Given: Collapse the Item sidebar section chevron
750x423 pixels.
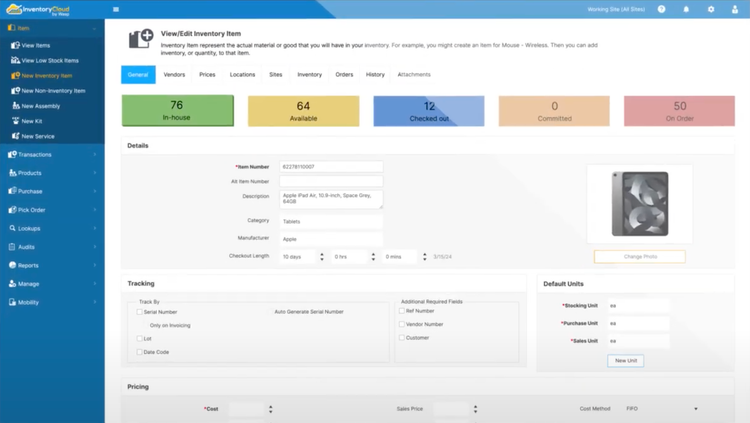Looking at the screenshot, I should (94, 28).
